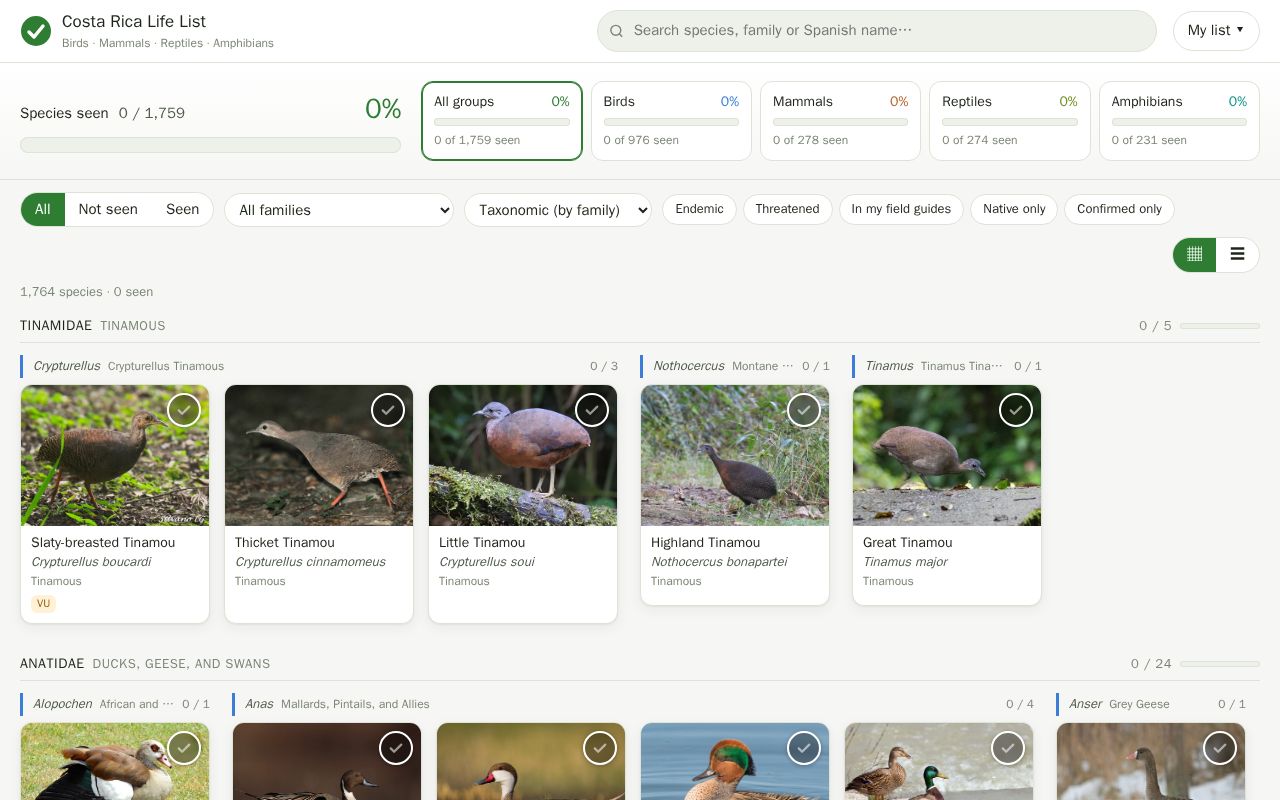Screen dimensions: 1280x800
Task: Toggle the Native only filter
Action: (x=1014, y=209)
